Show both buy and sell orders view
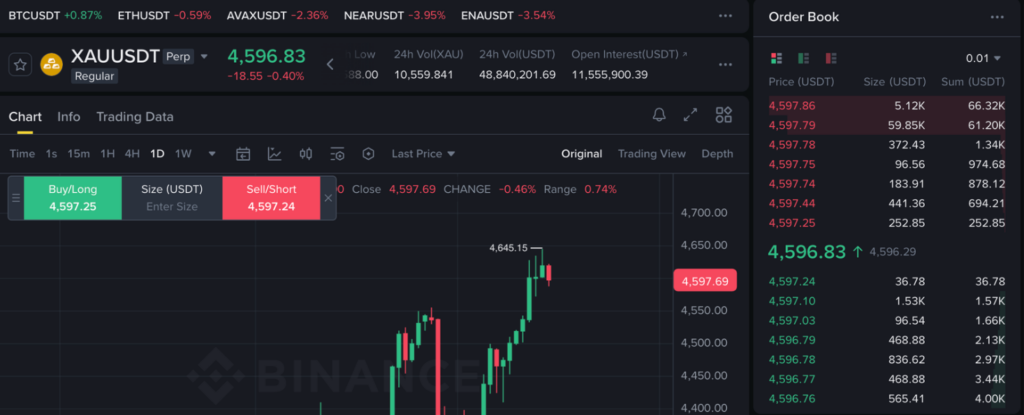The image size is (1024, 415). pyautogui.click(x=777, y=58)
